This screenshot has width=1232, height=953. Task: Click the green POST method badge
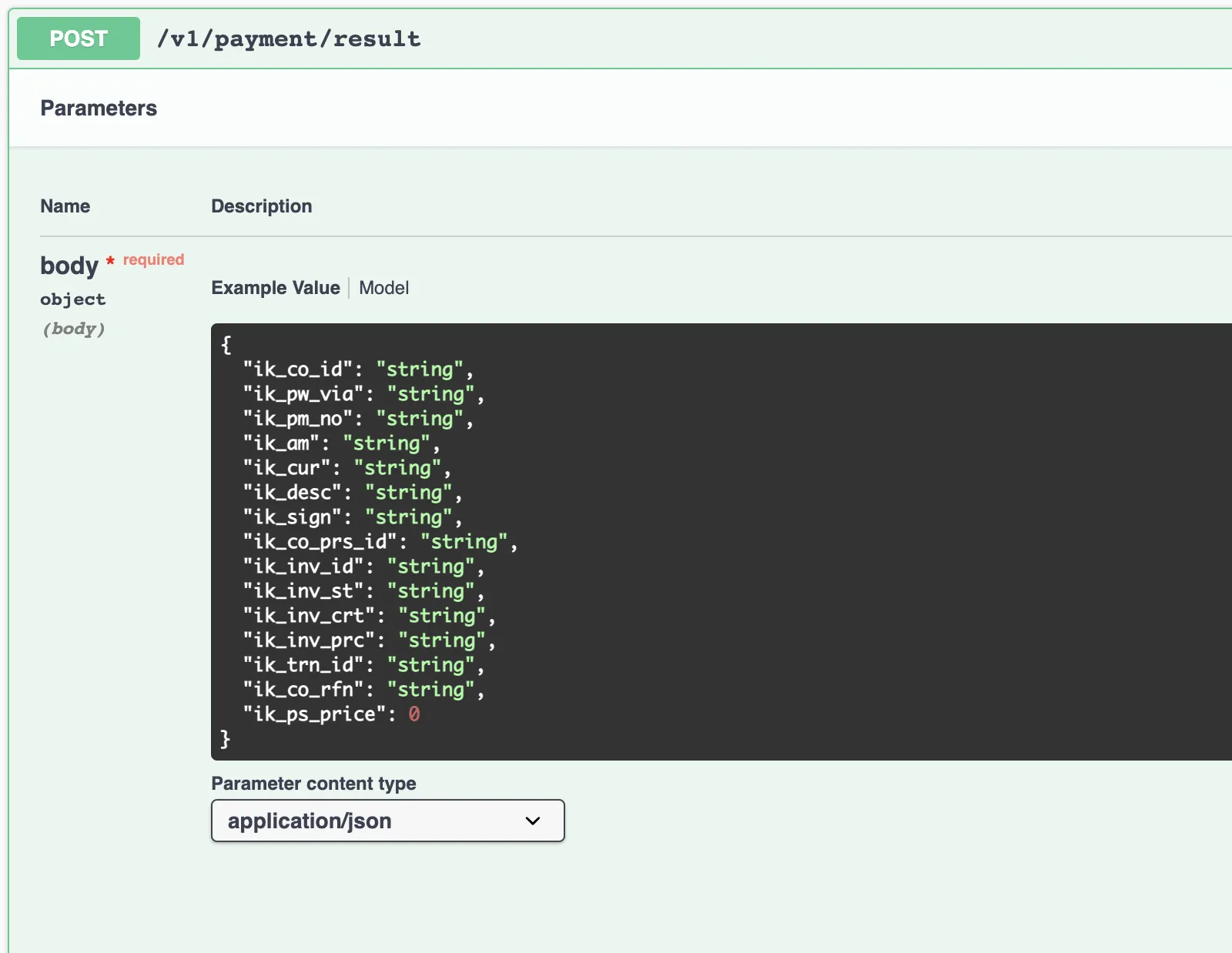[79, 38]
